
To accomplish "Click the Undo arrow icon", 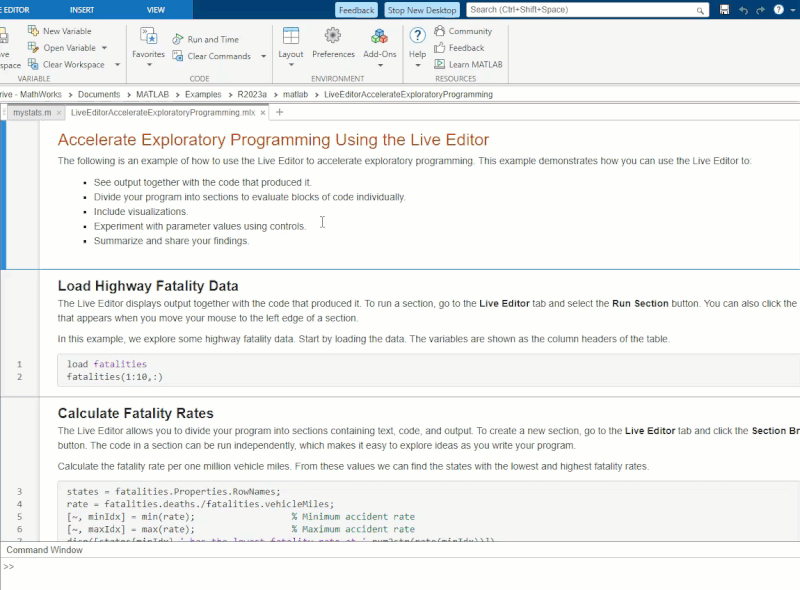I will [x=742, y=10].
